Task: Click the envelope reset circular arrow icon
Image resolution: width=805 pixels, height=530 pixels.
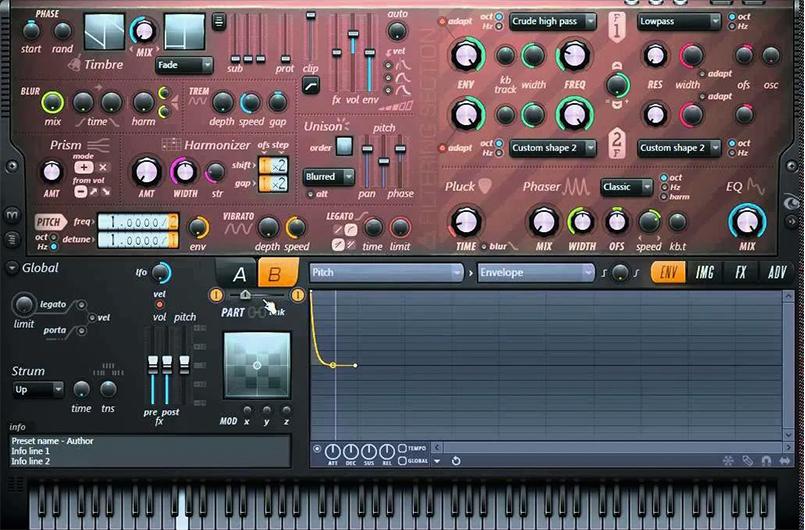Action: pyautogui.click(x=456, y=460)
